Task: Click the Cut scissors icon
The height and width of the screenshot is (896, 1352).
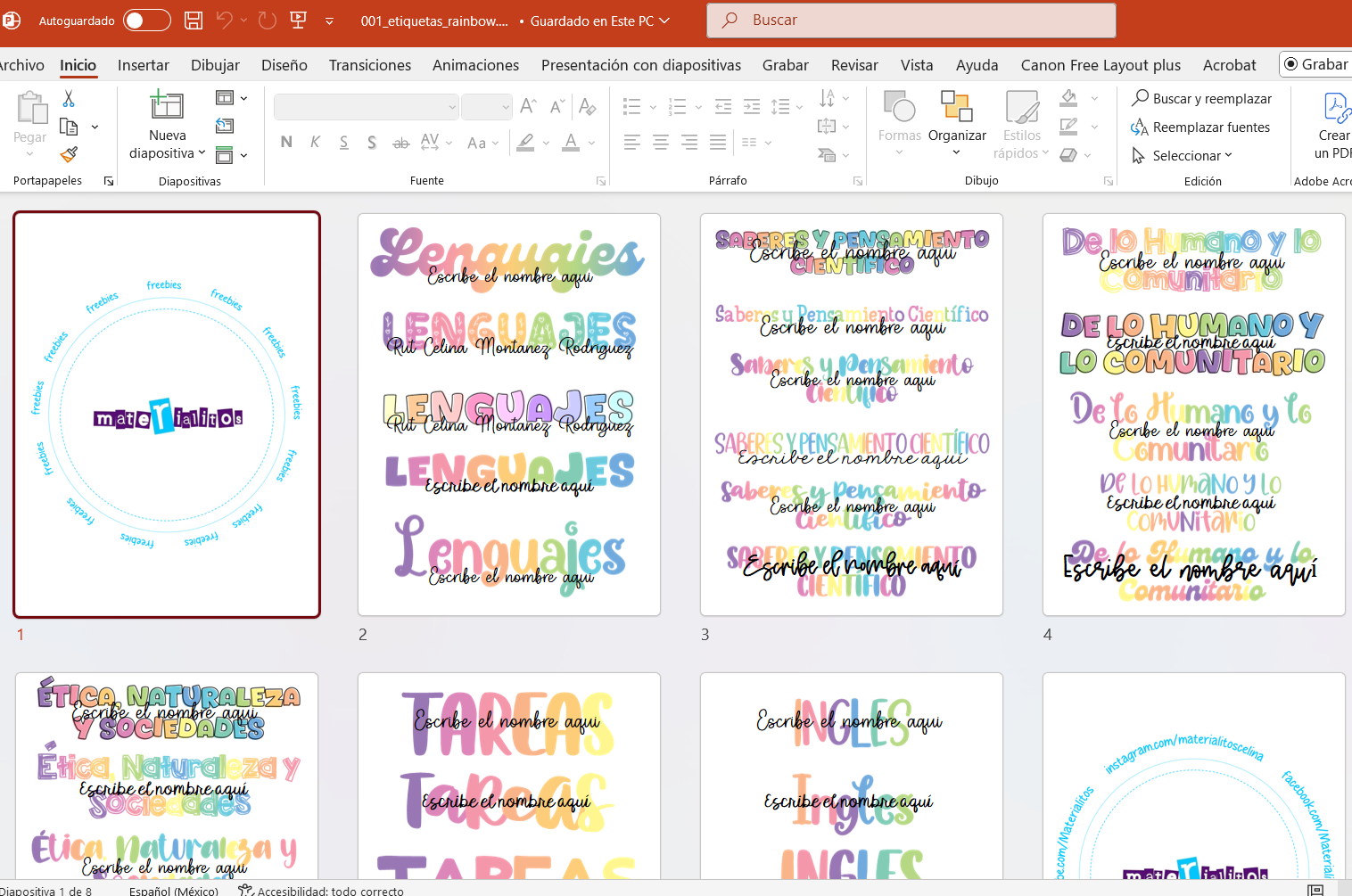Action: coord(69,99)
